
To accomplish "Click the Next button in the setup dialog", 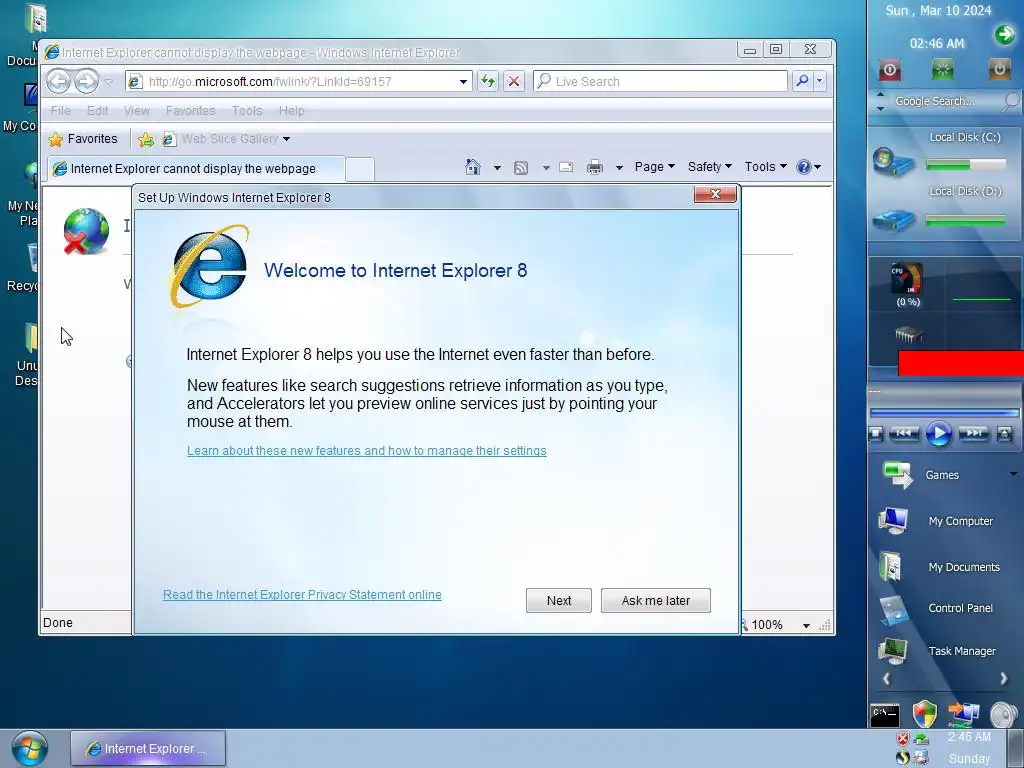I will 558,600.
